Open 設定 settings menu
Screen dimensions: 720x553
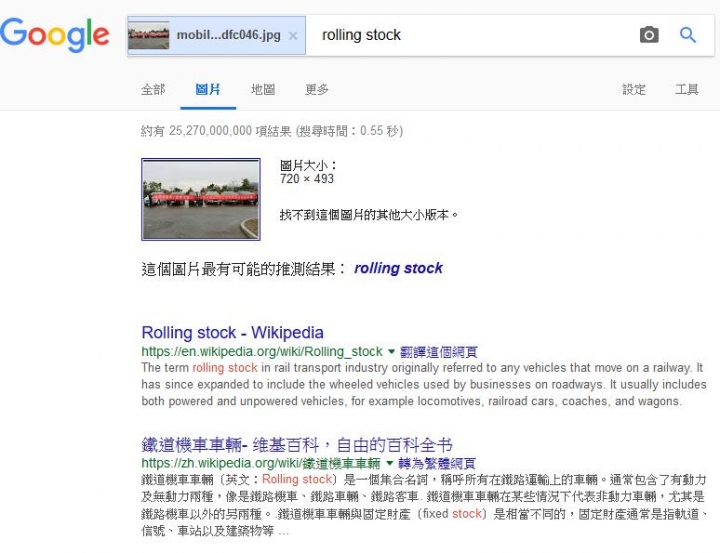634,89
